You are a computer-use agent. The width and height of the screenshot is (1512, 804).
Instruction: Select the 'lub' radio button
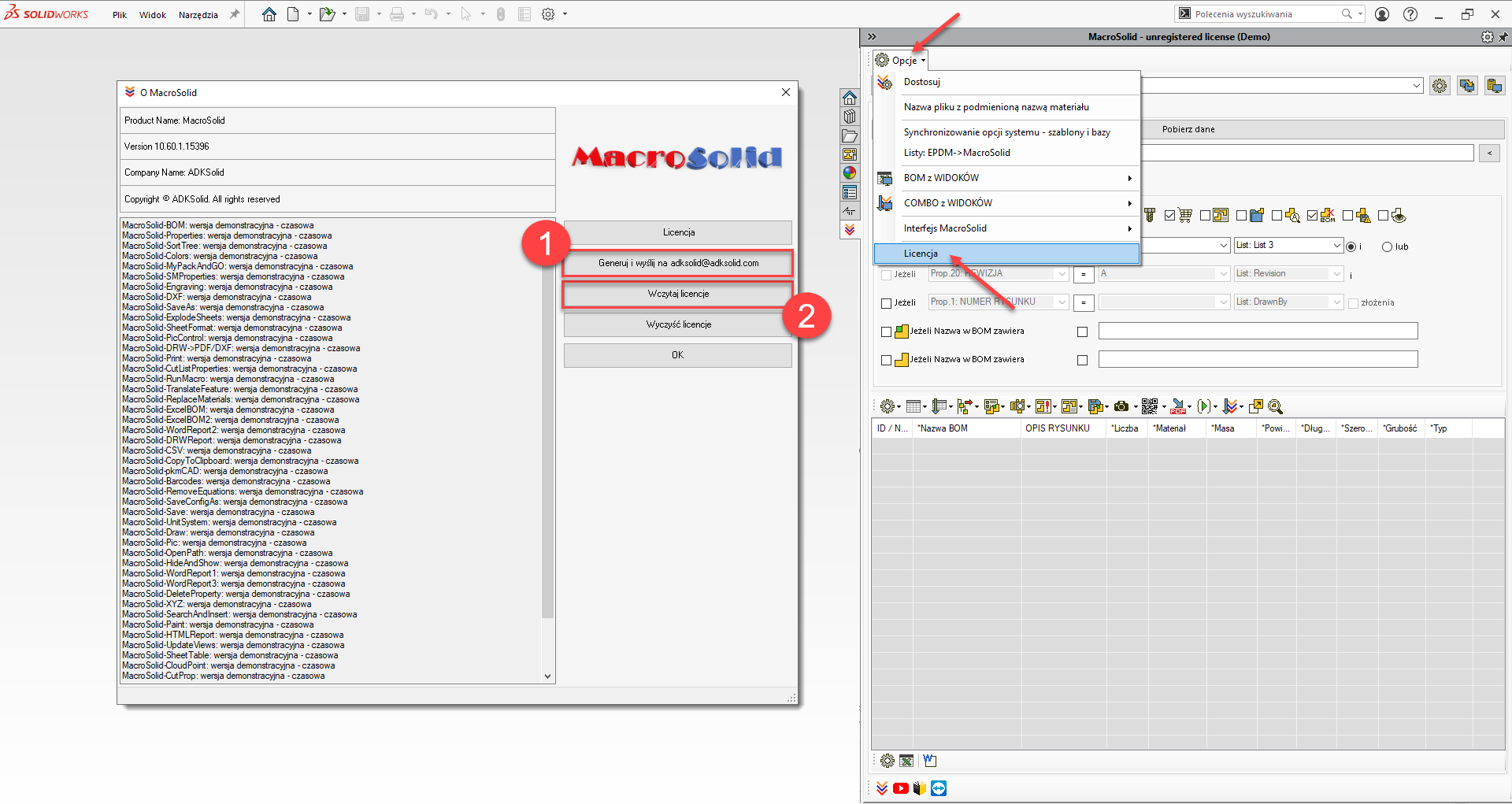point(1387,246)
